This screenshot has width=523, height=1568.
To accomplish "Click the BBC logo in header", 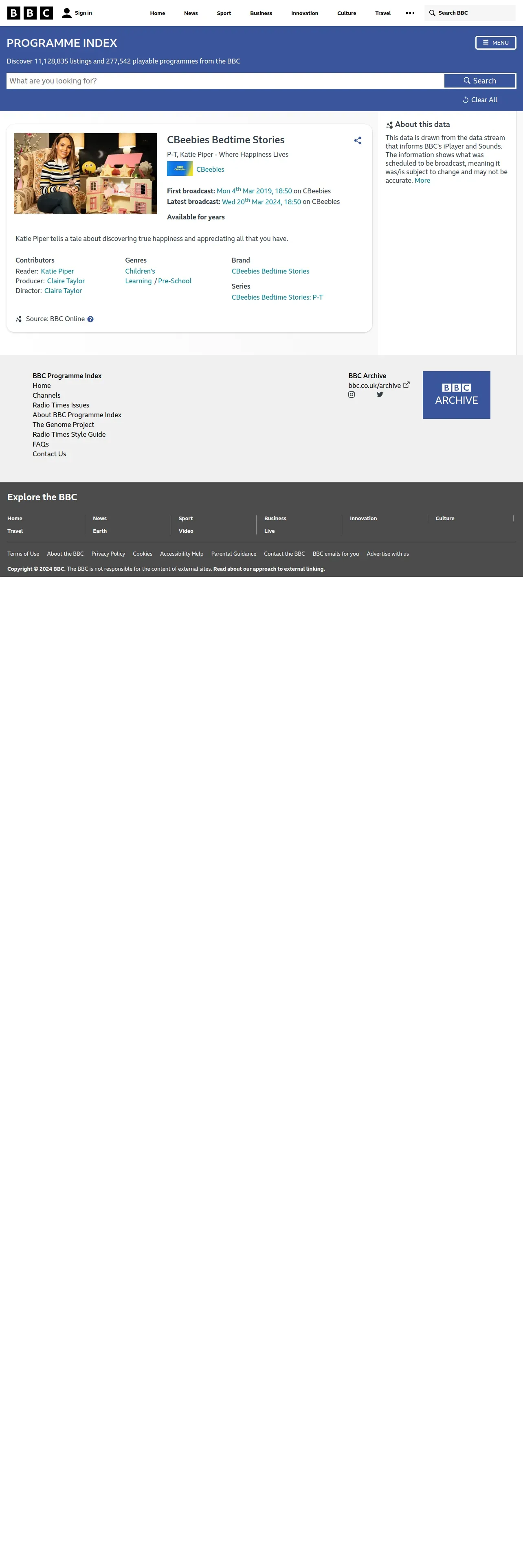I will pyautogui.click(x=30, y=13).
